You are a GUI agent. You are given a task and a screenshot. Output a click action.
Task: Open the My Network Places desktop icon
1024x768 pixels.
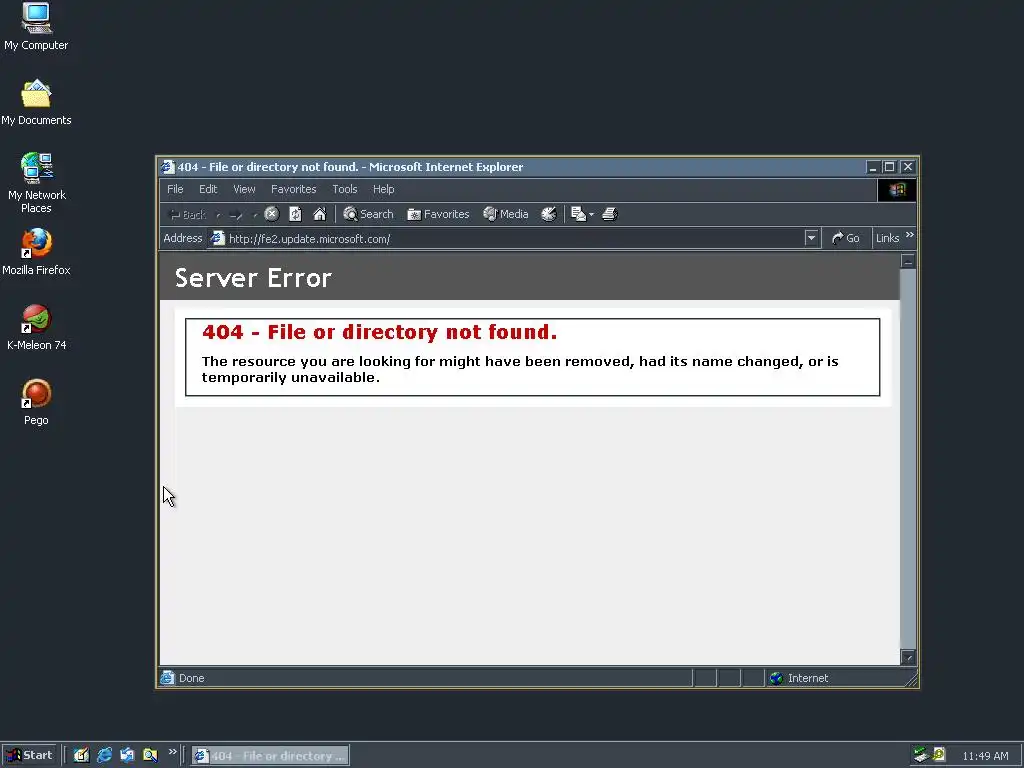(x=37, y=183)
